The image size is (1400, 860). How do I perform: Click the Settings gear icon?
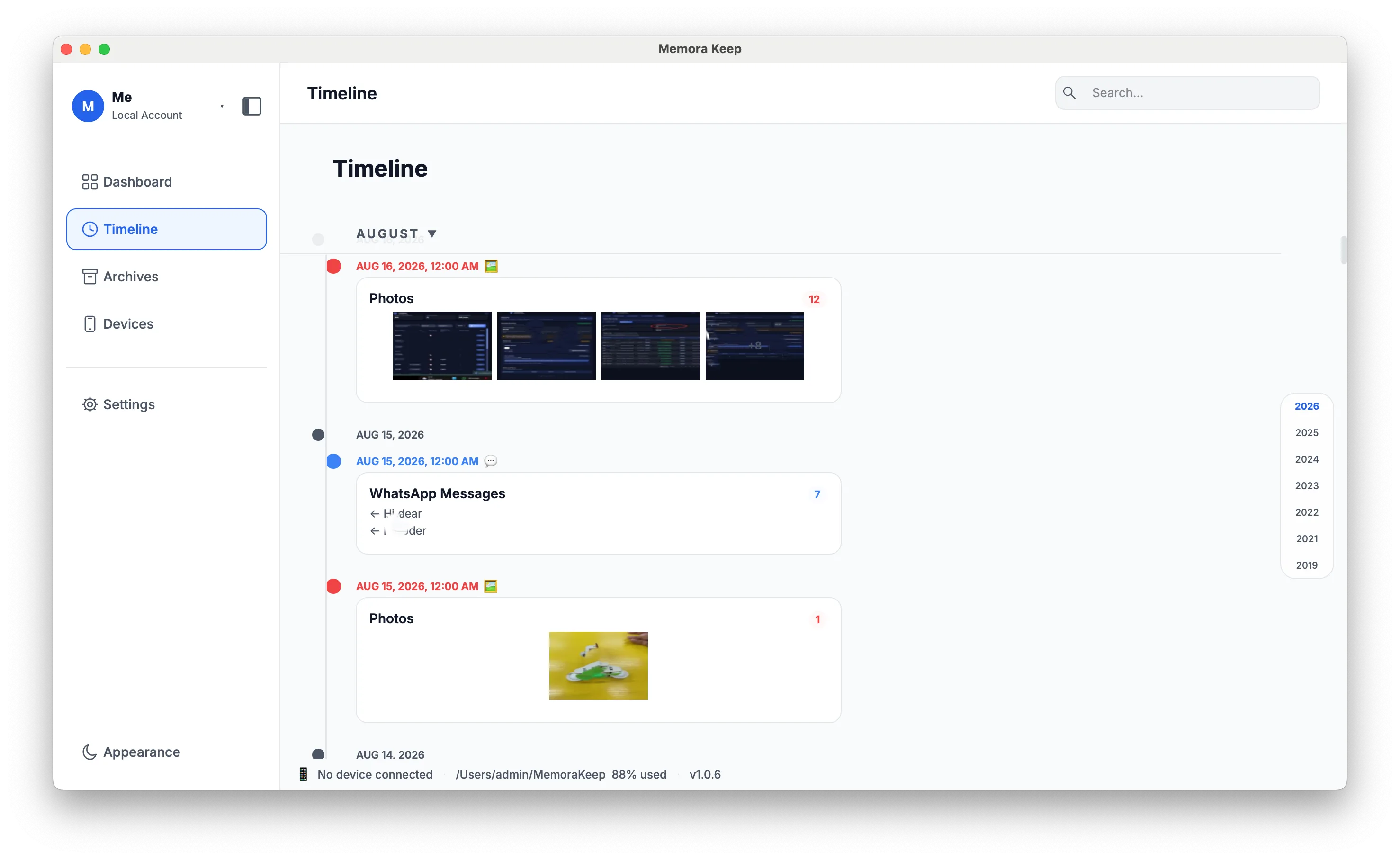90,404
